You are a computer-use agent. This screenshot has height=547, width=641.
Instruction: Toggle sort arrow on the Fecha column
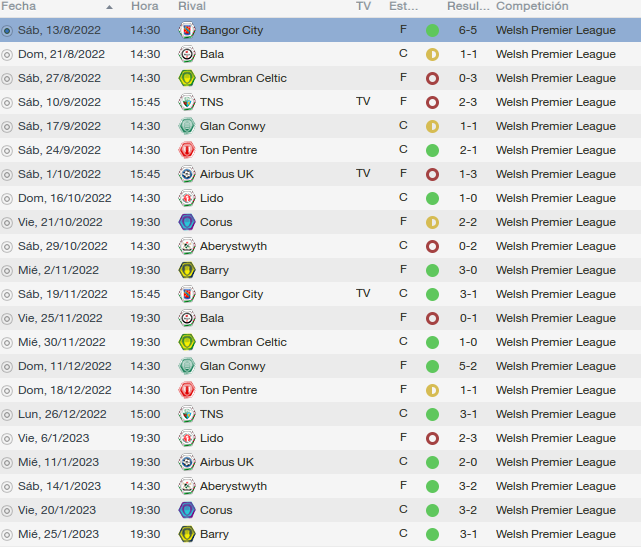pyautogui.click(x=109, y=7)
